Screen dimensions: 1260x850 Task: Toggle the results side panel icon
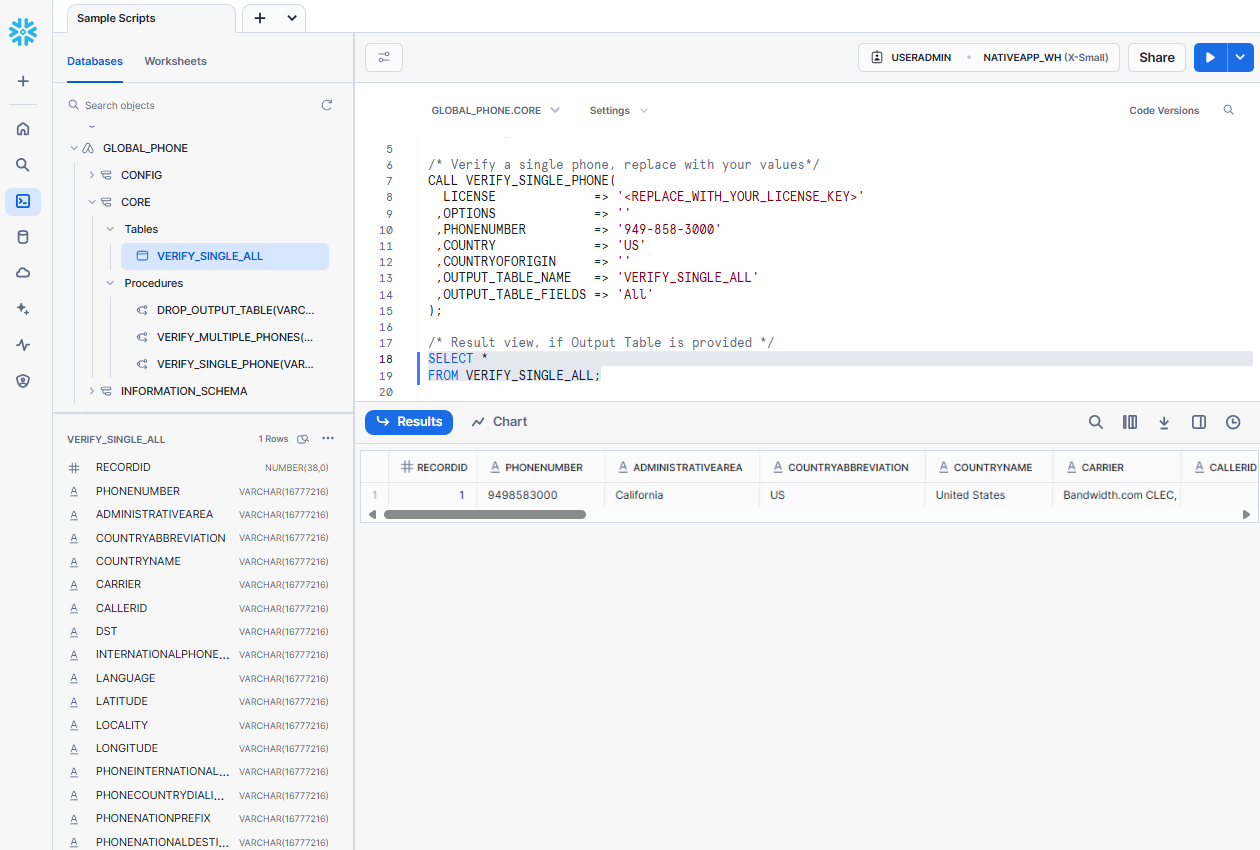click(x=1199, y=422)
